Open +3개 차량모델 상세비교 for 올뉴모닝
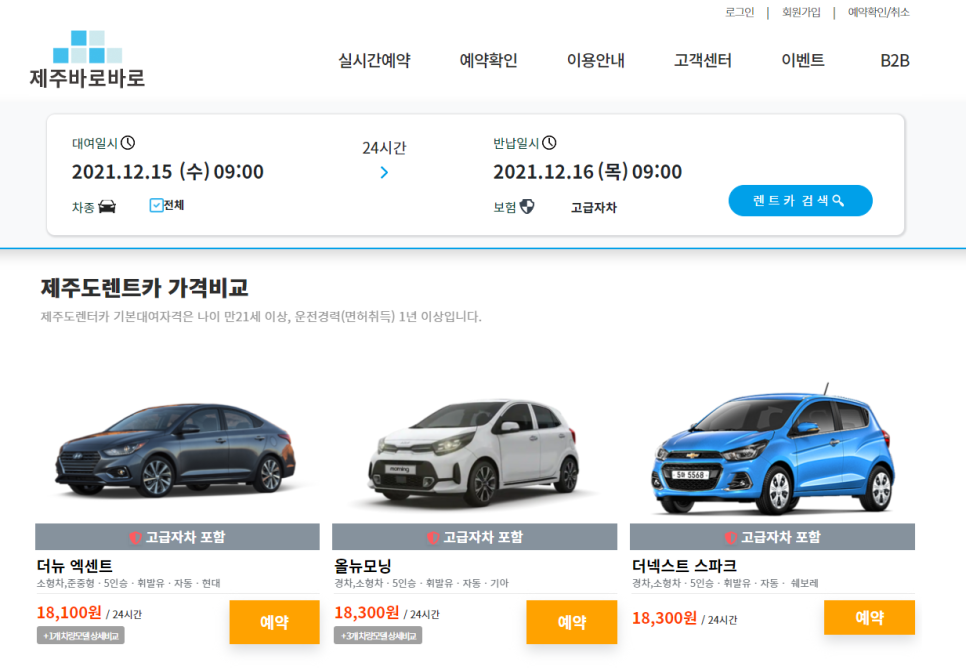Viewport: 966px width, 670px height. pyautogui.click(x=378, y=636)
